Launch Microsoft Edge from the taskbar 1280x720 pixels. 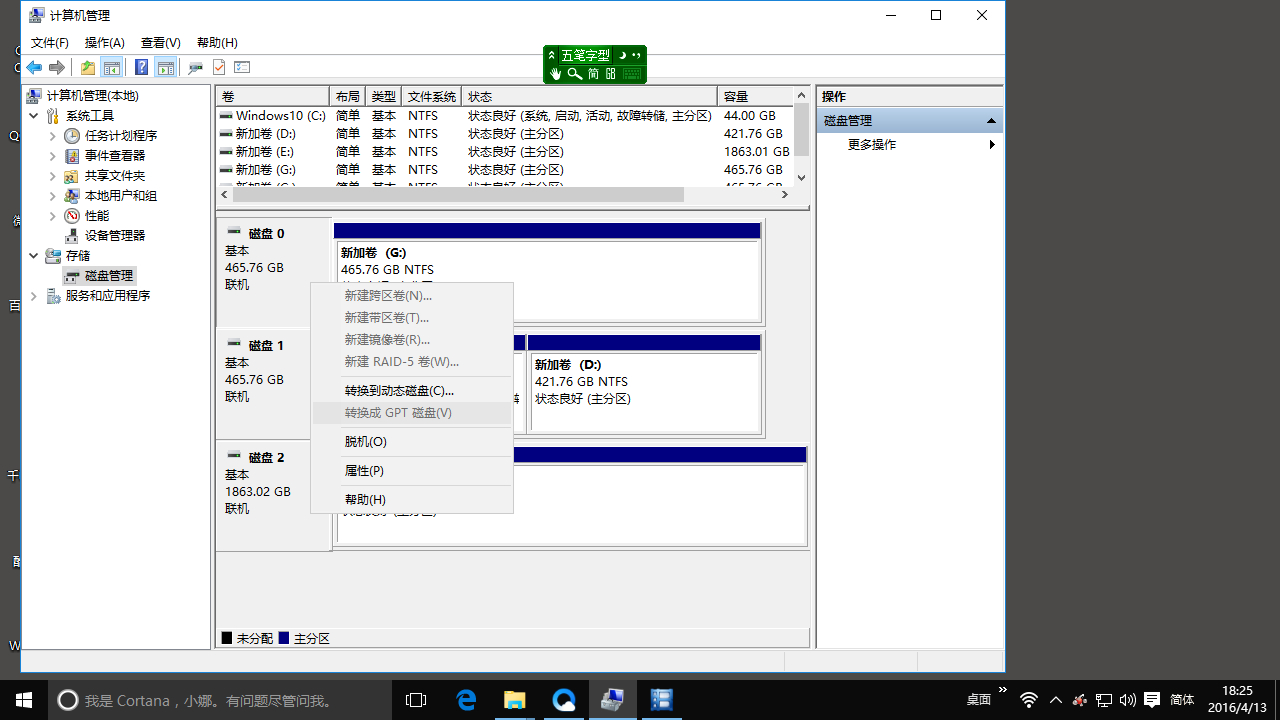(x=466, y=700)
